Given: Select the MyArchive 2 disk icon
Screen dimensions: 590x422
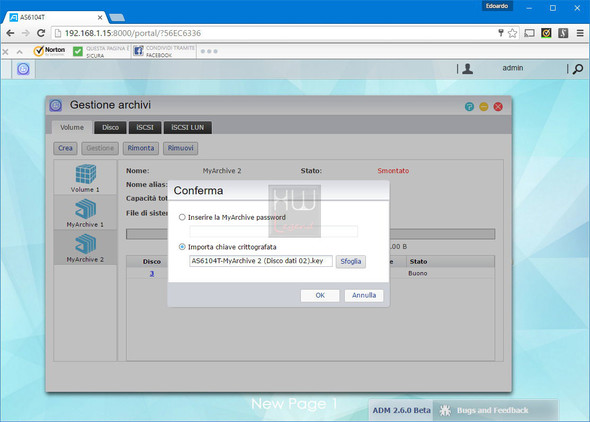Looking at the screenshot, I should point(86,244).
